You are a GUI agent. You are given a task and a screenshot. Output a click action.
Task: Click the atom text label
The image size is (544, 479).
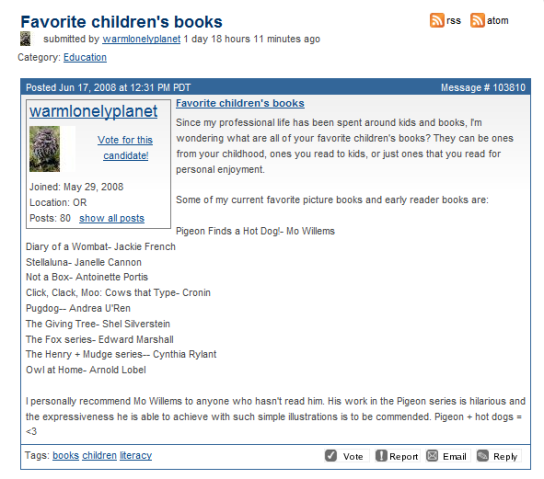498,21
